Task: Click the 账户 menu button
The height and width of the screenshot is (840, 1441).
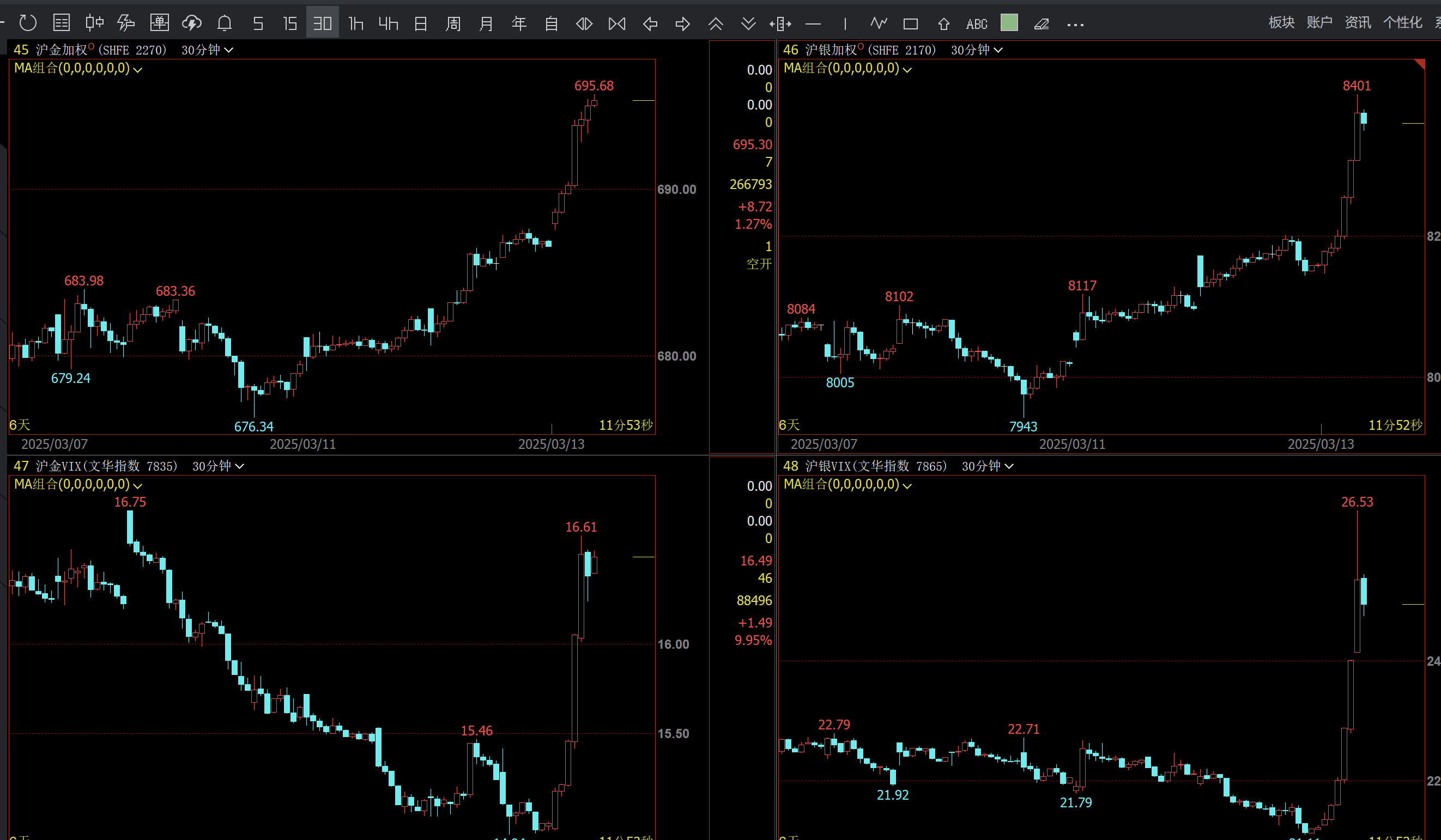Action: pyautogui.click(x=1319, y=22)
